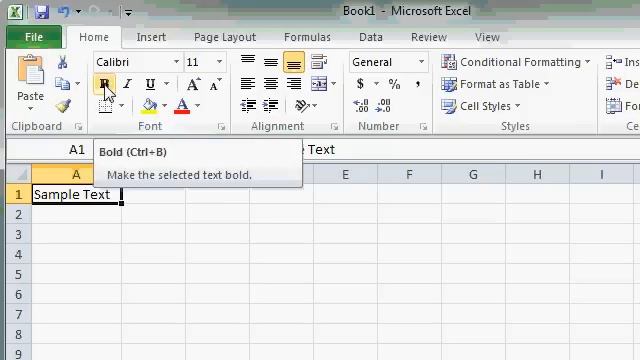Click Decrease Font Size icon
Viewport: 640px width, 360px height.
[x=216, y=84]
